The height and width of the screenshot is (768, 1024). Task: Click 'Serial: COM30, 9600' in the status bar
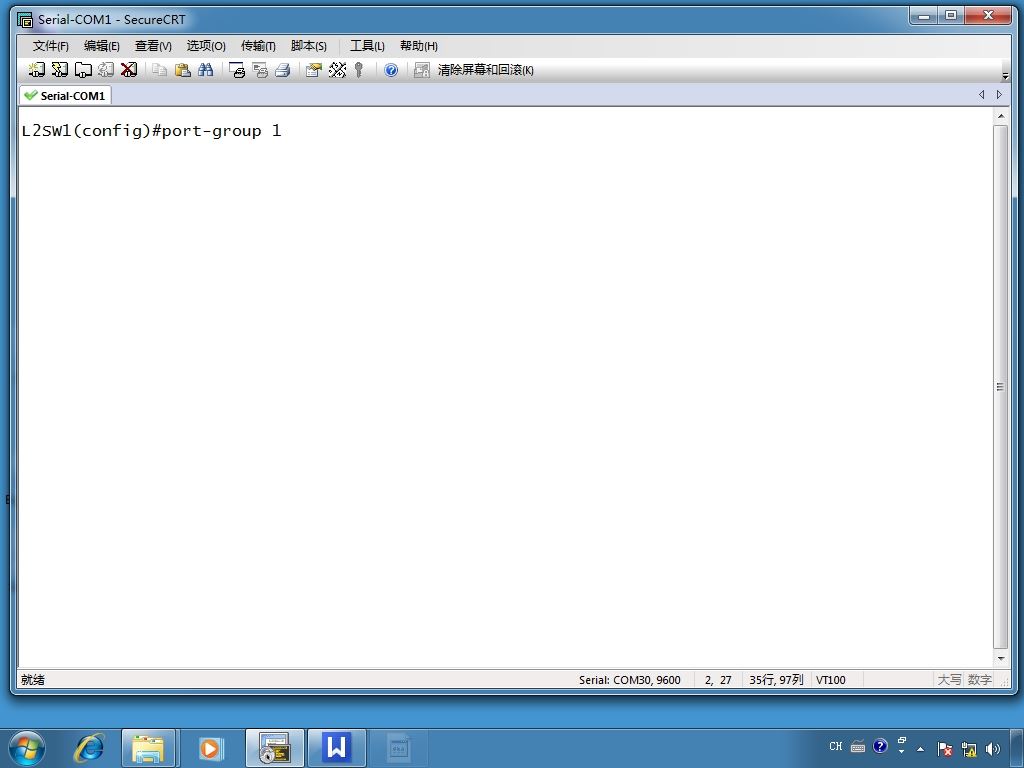(630, 680)
